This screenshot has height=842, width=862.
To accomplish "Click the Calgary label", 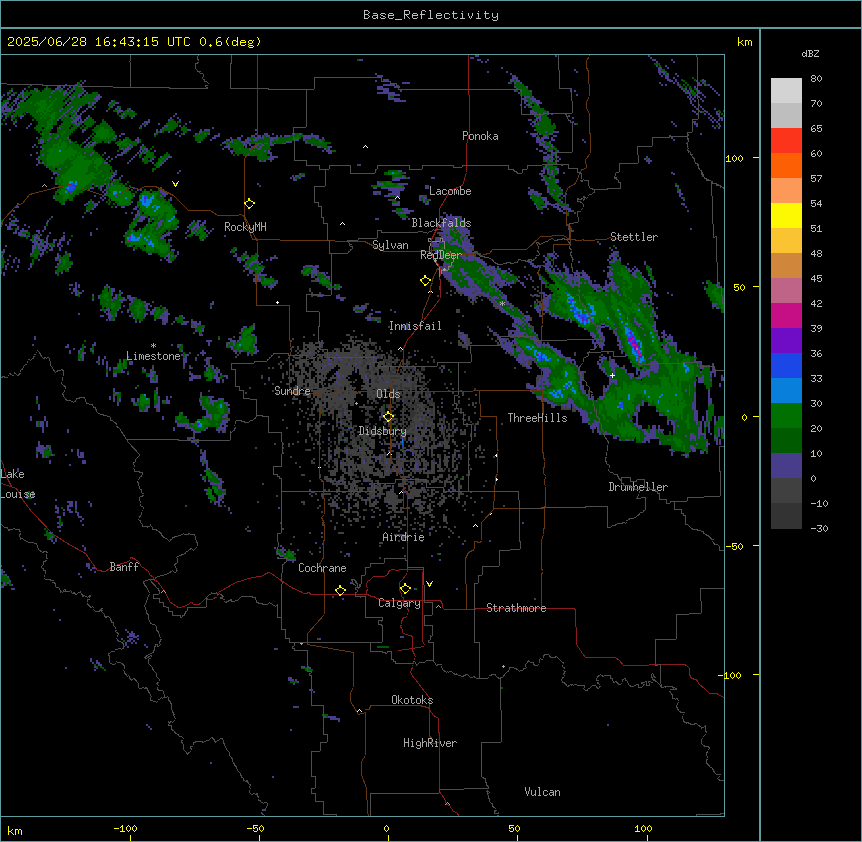I will (399, 603).
